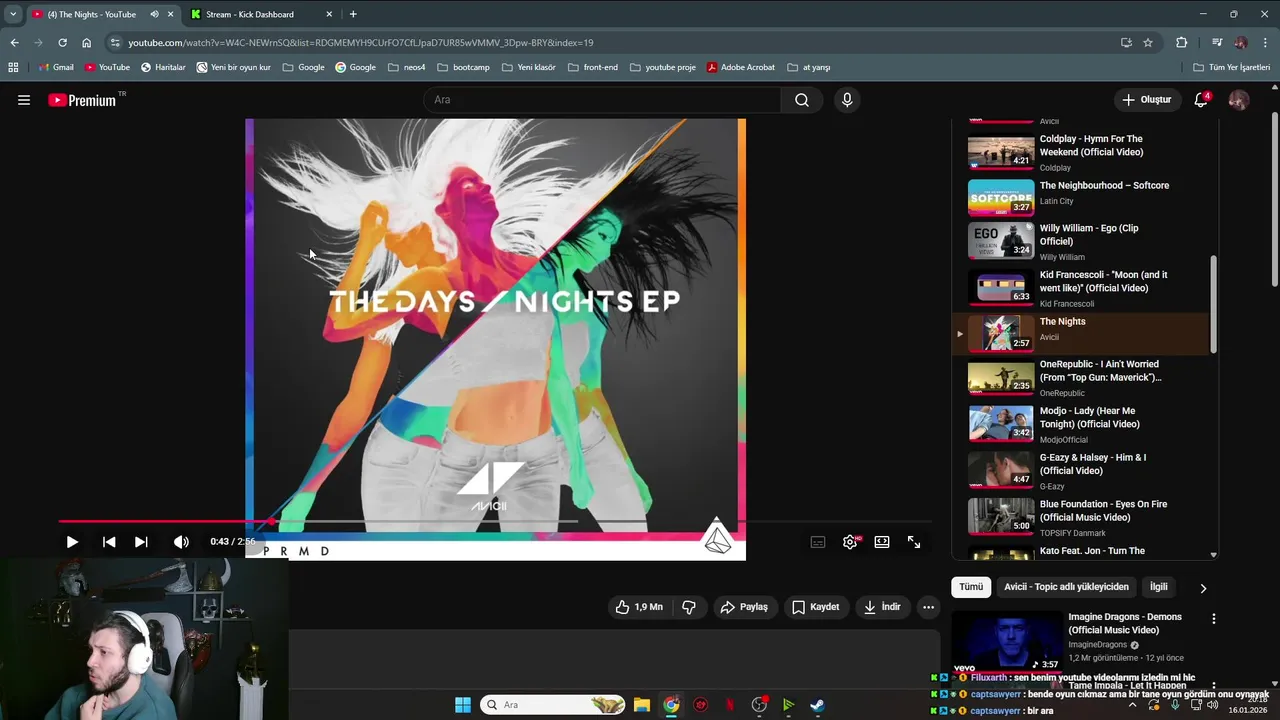Open the bootcamp bookmarks folder
This screenshot has width=1280, height=720.
(x=463, y=67)
